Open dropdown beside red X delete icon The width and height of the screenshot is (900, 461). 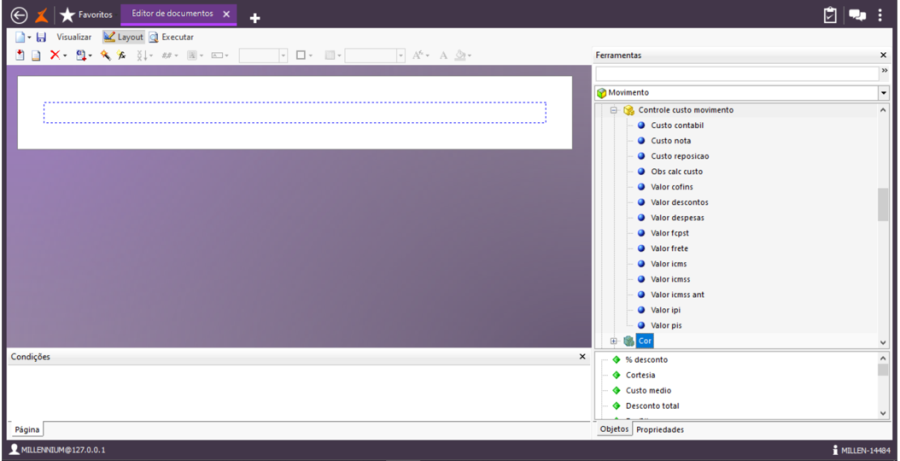coord(65,56)
